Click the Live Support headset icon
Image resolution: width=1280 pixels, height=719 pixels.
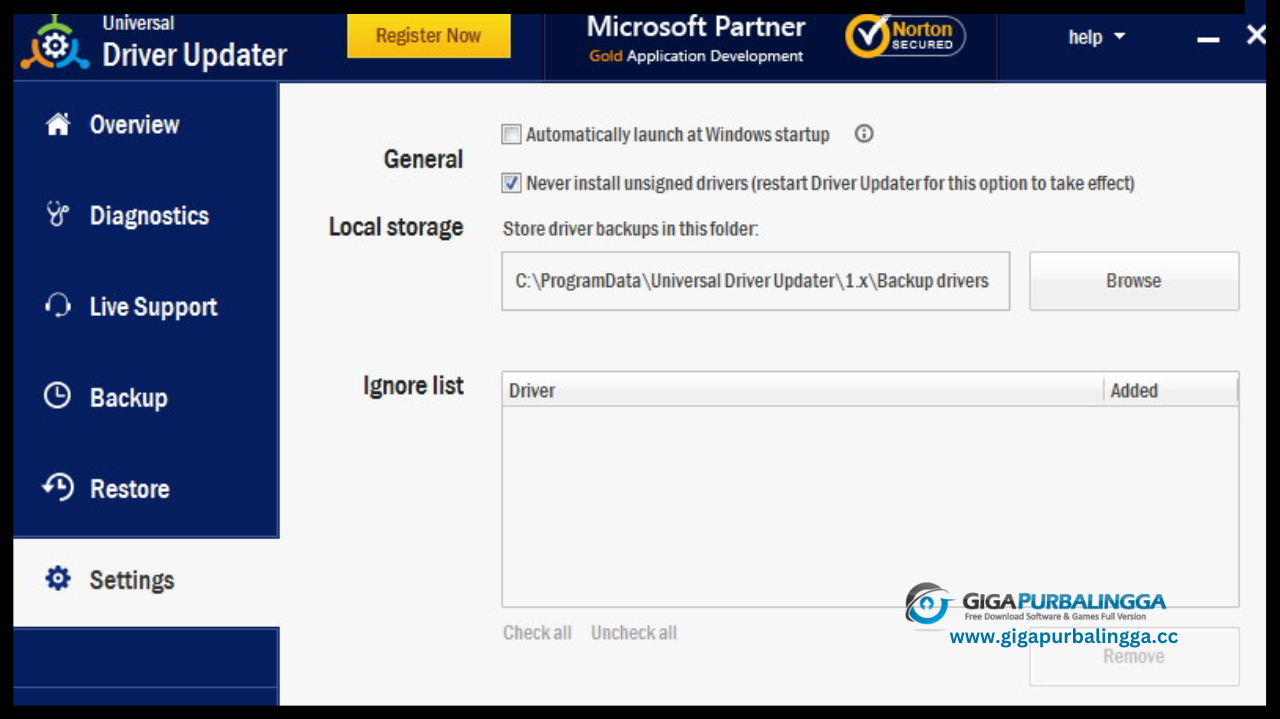point(58,306)
